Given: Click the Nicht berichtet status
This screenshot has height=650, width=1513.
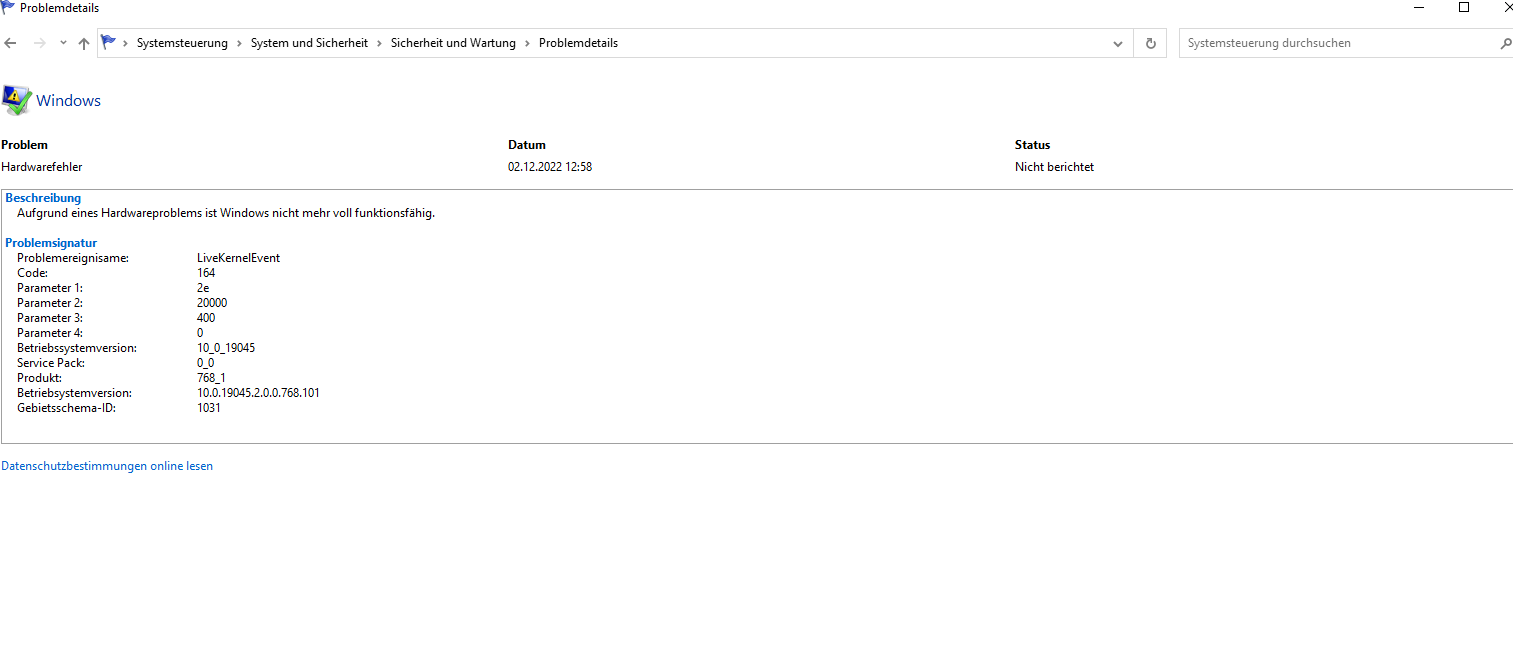Looking at the screenshot, I should [1054, 167].
